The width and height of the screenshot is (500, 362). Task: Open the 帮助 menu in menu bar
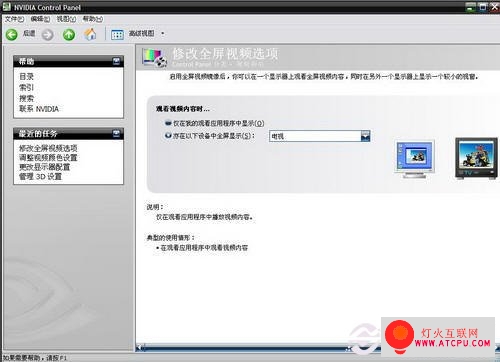tap(92, 19)
